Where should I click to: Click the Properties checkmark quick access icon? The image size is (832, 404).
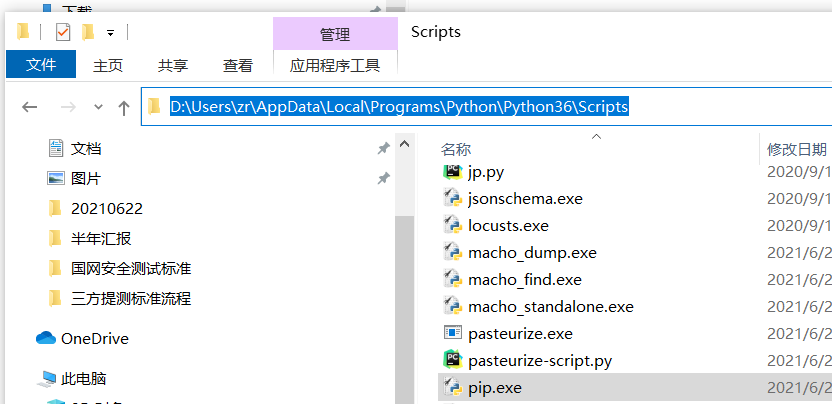pos(63,32)
